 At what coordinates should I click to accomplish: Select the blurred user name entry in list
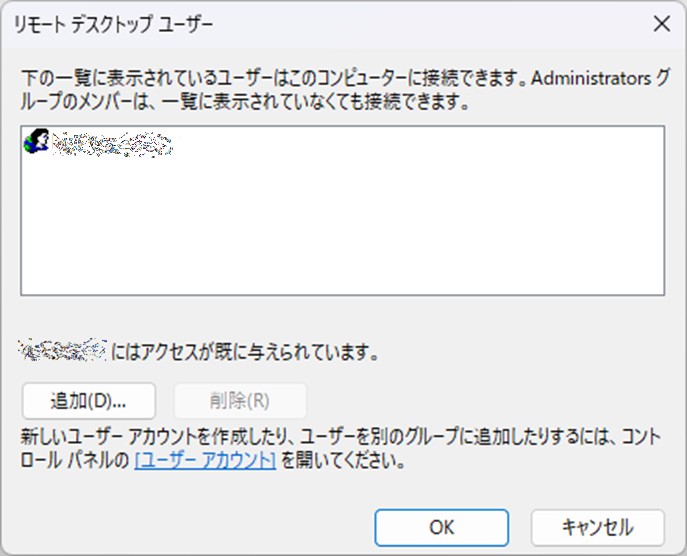[x=112, y=144]
